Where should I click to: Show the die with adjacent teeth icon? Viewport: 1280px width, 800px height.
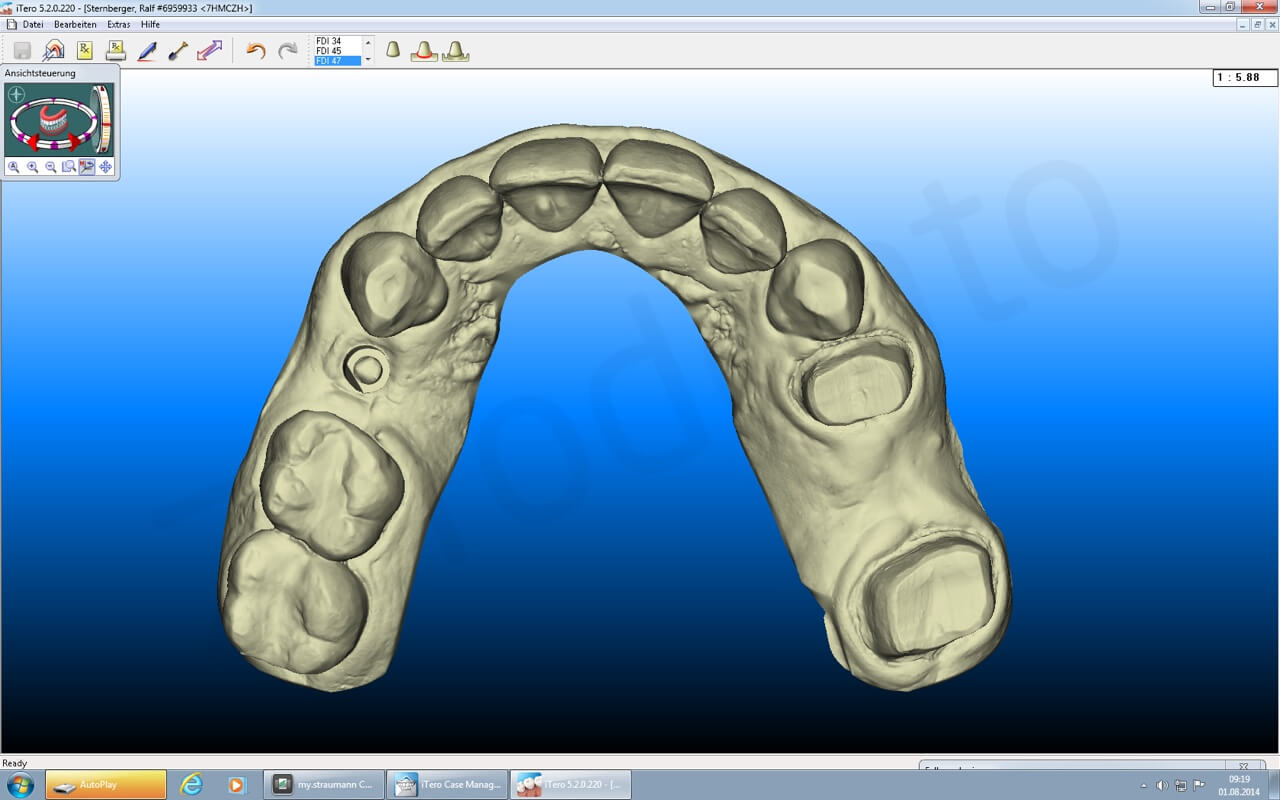(456, 50)
